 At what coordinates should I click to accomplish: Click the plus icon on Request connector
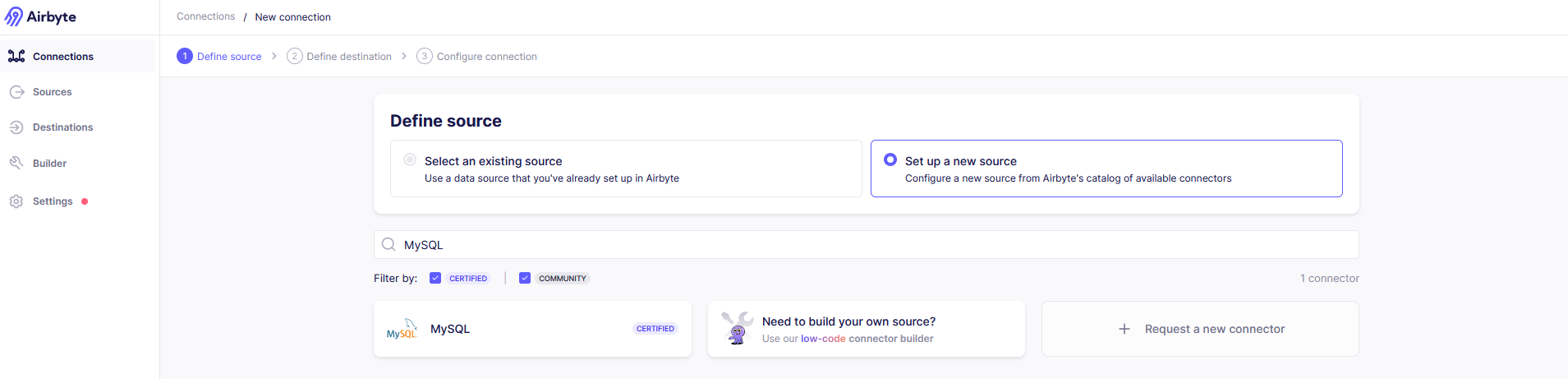point(1124,329)
